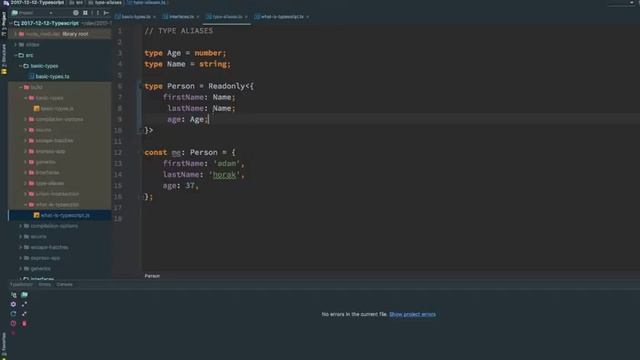The image size is (640, 360).
Task: Click the 'me' variable name on line 12
Action: (176, 153)
